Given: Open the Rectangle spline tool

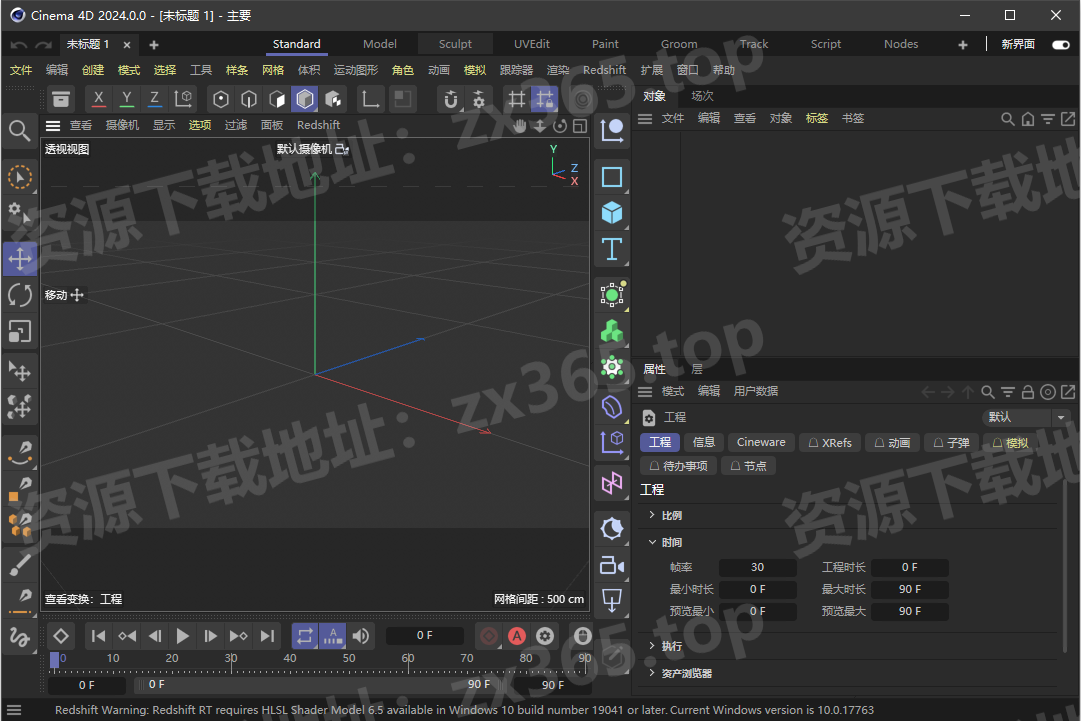Looking at the screenshot, I should click(x=612, y=177).
